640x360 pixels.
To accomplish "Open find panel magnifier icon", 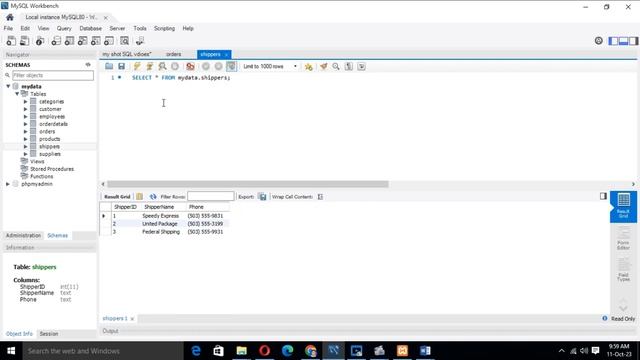I will click(336, 66).
